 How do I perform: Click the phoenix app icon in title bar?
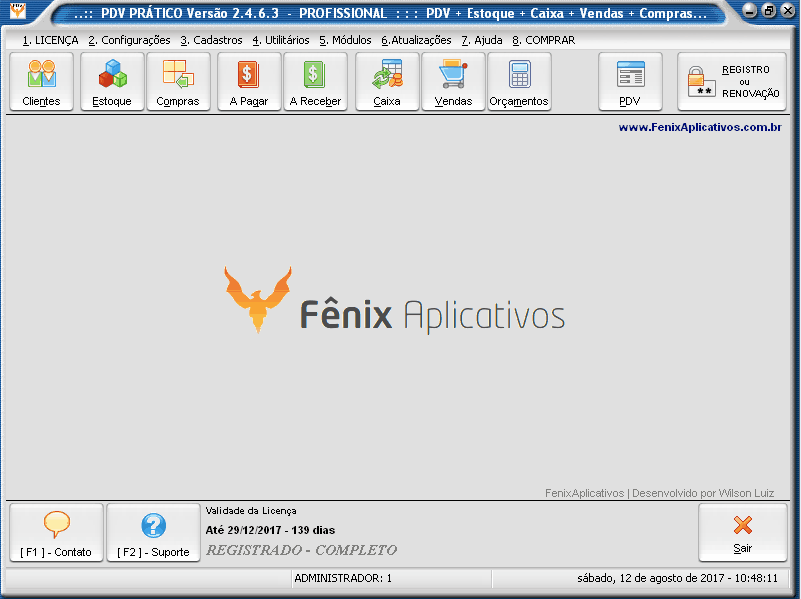17,10
